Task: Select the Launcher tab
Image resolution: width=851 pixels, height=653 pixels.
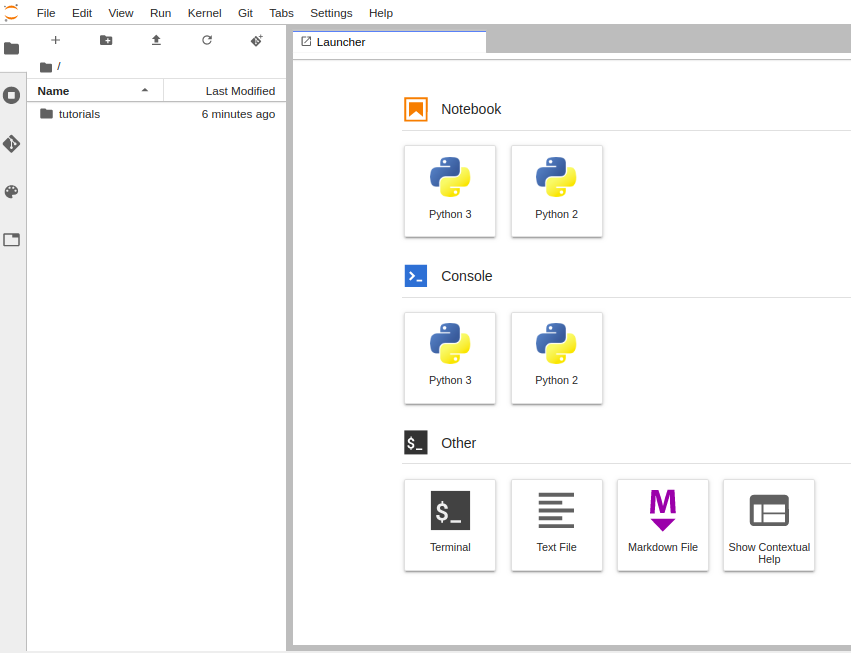Action: (x=389, y=42)
